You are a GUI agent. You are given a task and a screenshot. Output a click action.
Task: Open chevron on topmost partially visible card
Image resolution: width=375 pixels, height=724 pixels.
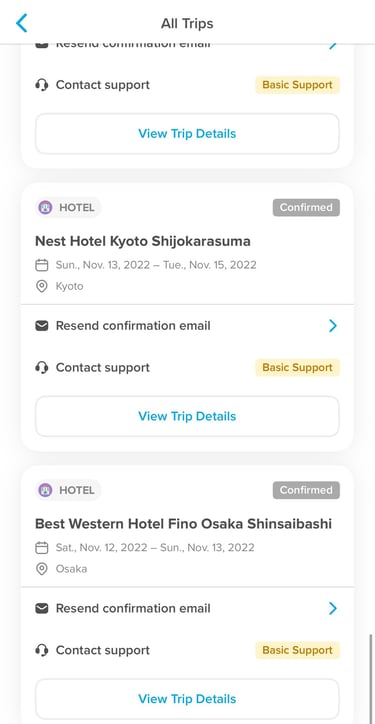[x=333, y=46]
